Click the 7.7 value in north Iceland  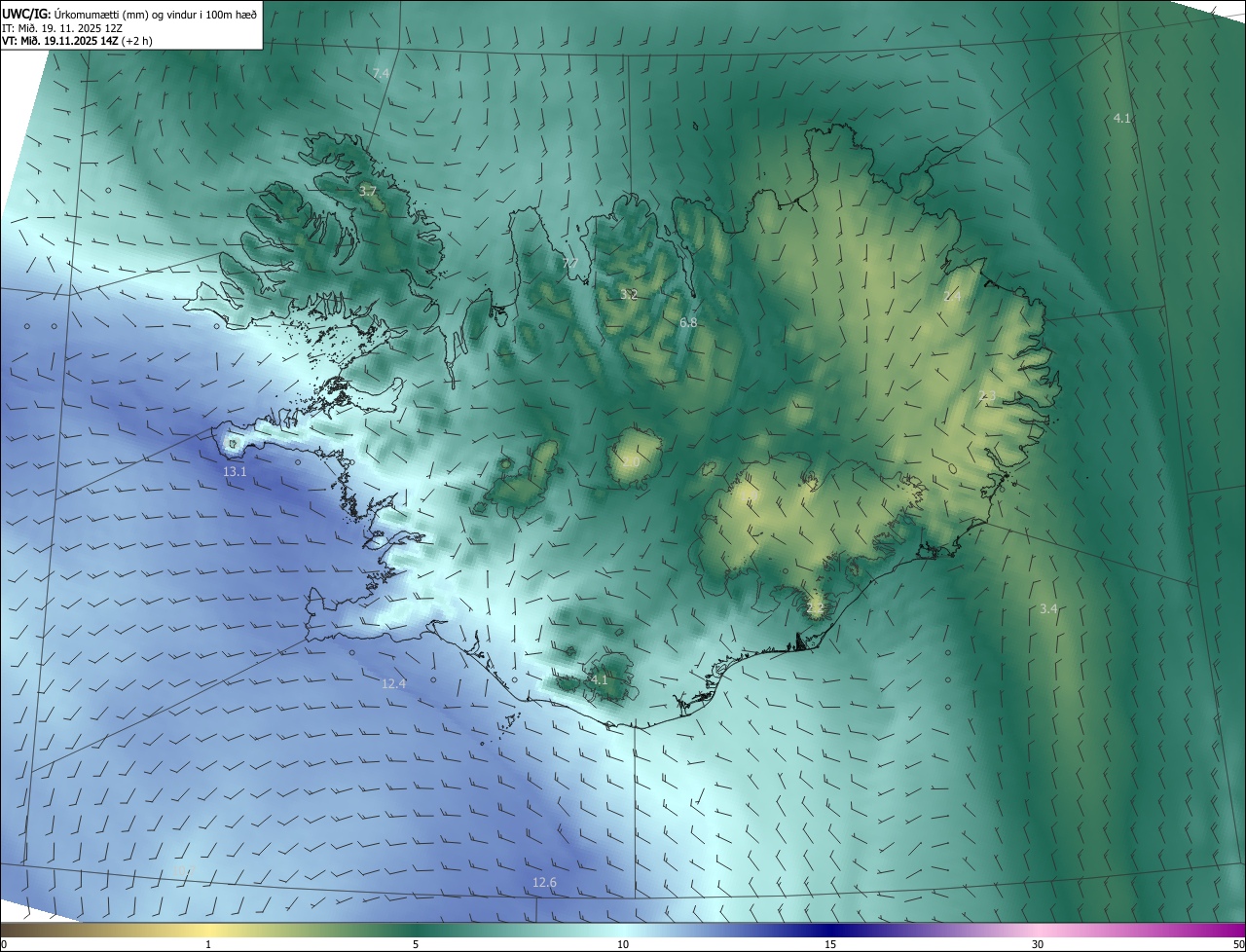pyautogui.click(x=570, y=264)
